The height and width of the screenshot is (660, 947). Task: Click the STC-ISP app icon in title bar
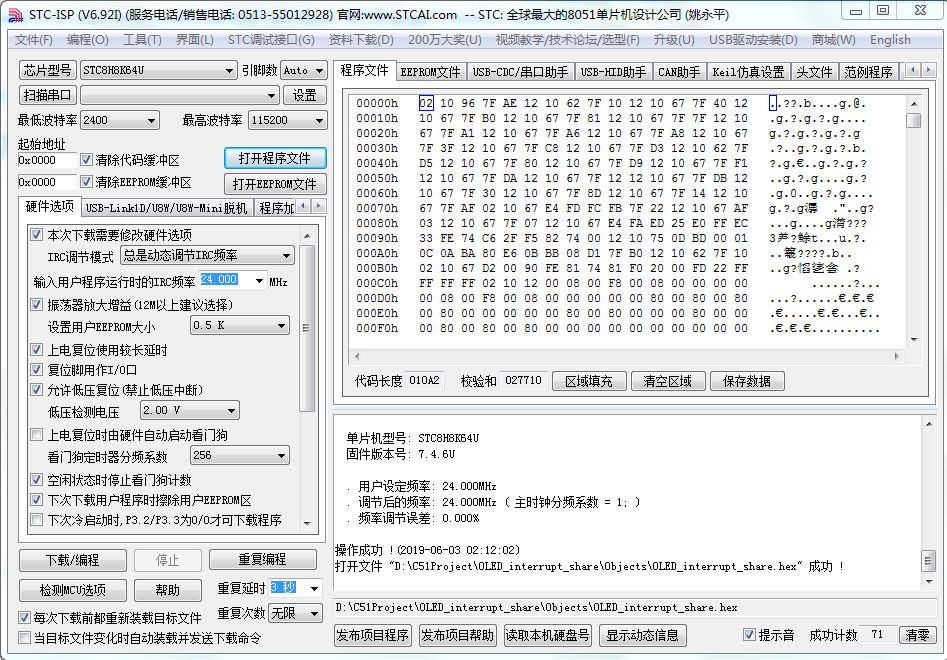tap(15, 14)
